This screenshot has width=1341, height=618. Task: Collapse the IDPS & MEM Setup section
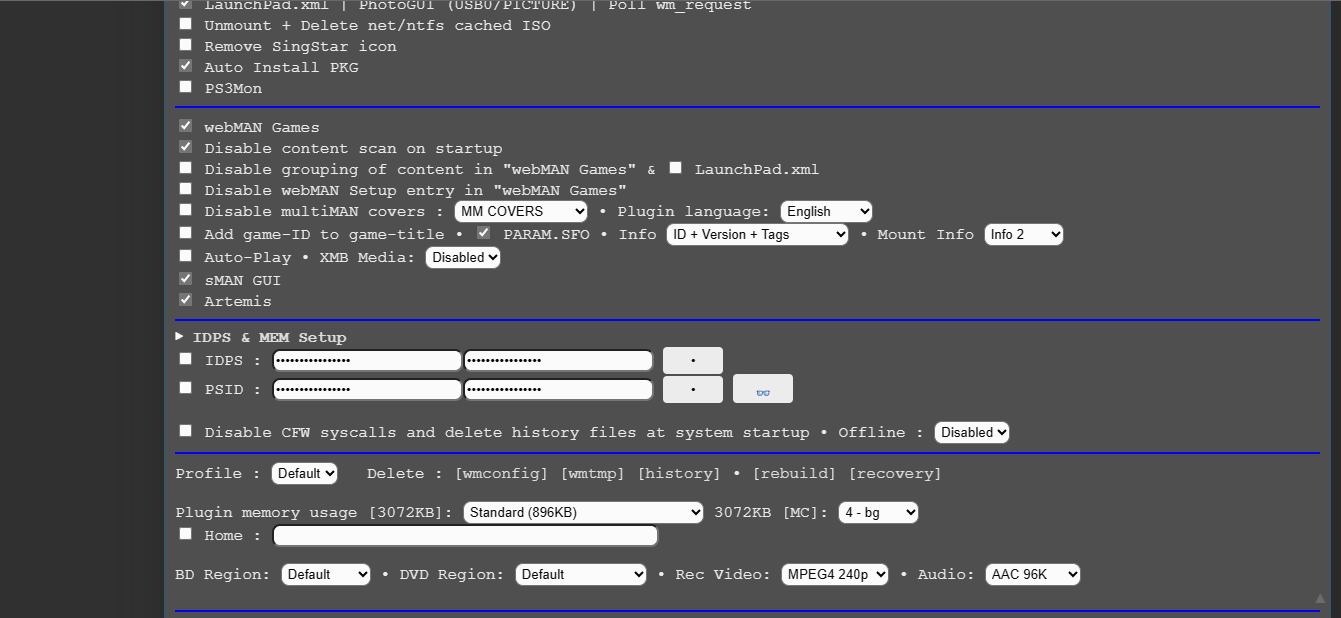pos(180,336)
